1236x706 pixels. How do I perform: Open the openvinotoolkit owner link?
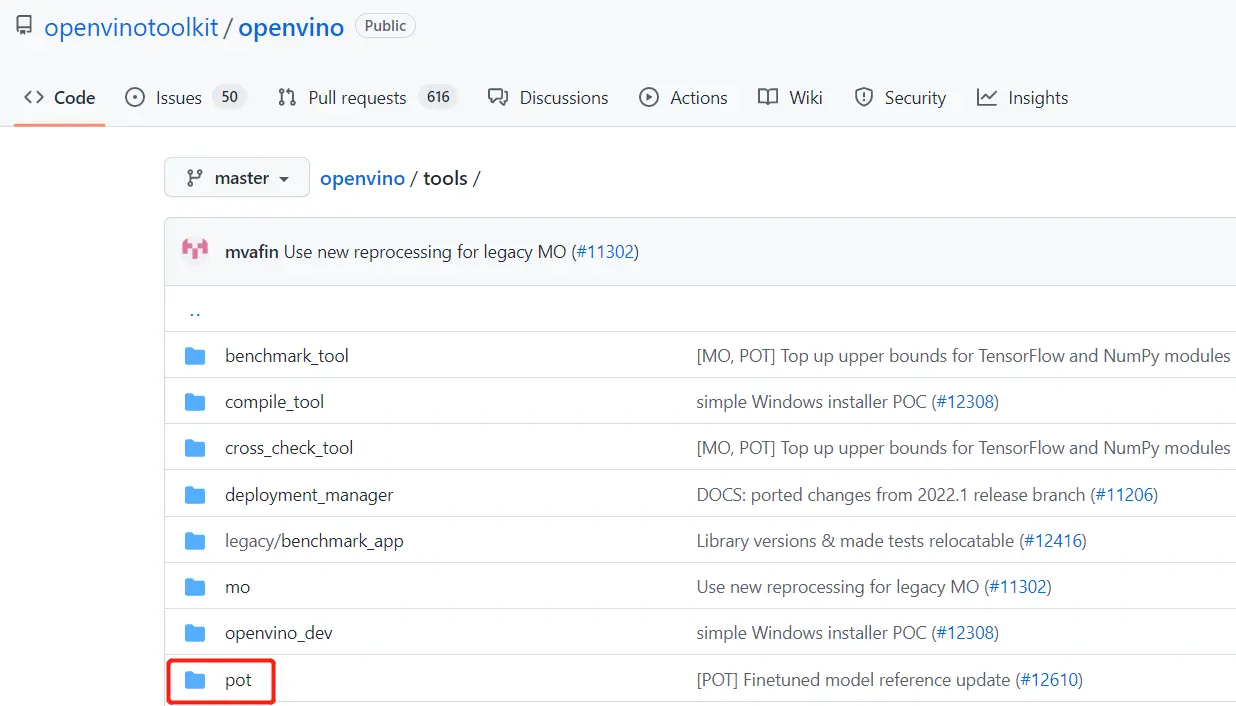[131, 27]
